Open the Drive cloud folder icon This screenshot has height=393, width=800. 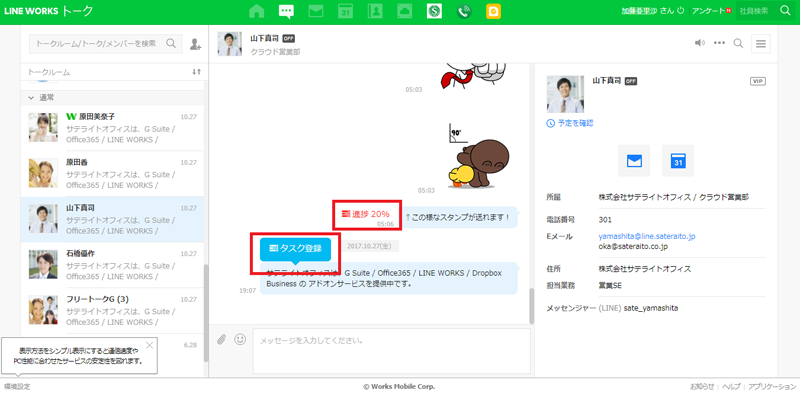pyautogui.click(x=405, y=11)
